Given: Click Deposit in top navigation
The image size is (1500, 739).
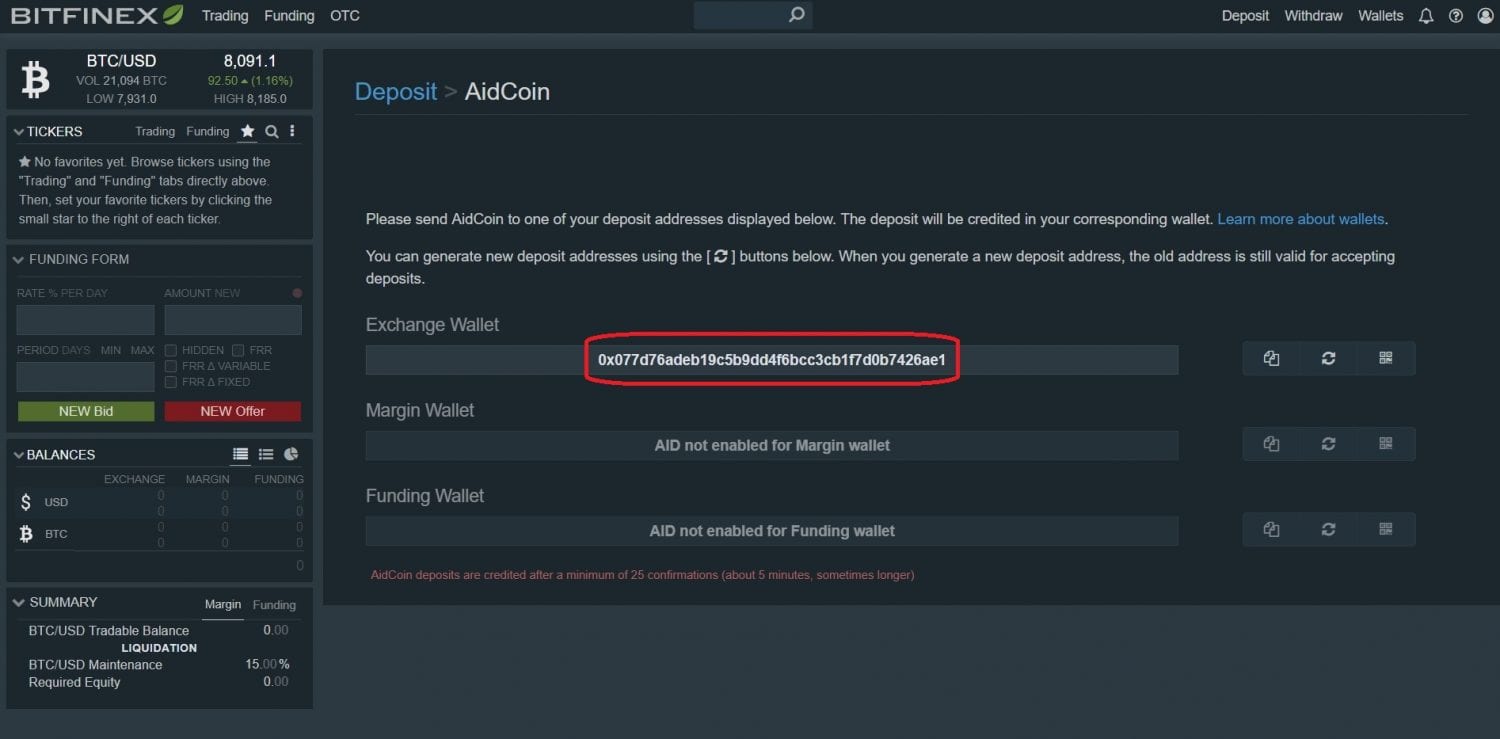Looking at the screenshot, I should pos(1245,16).
